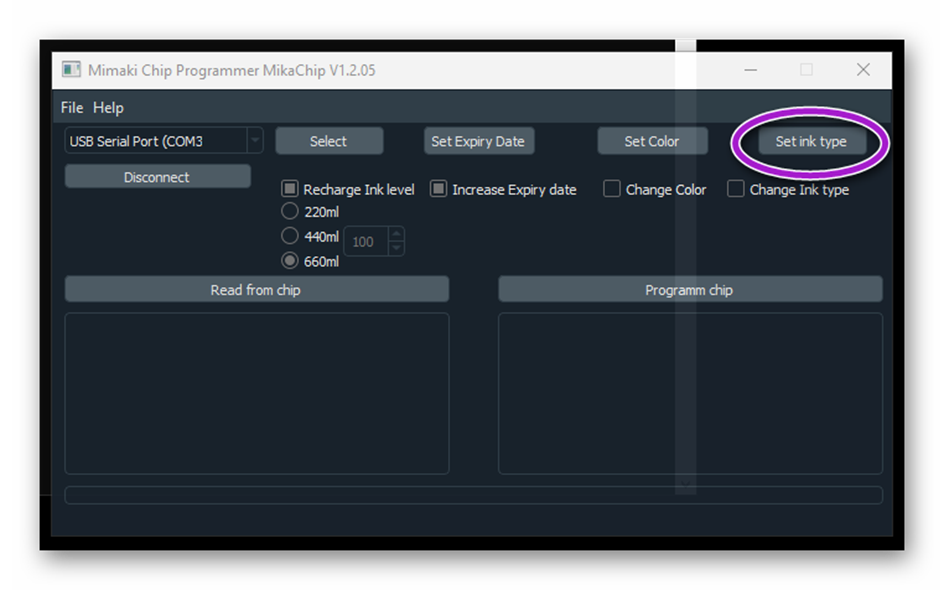Enable the Change Color checkbox
This screenshot has height=590, width=944.
click(x=612, y=188)
